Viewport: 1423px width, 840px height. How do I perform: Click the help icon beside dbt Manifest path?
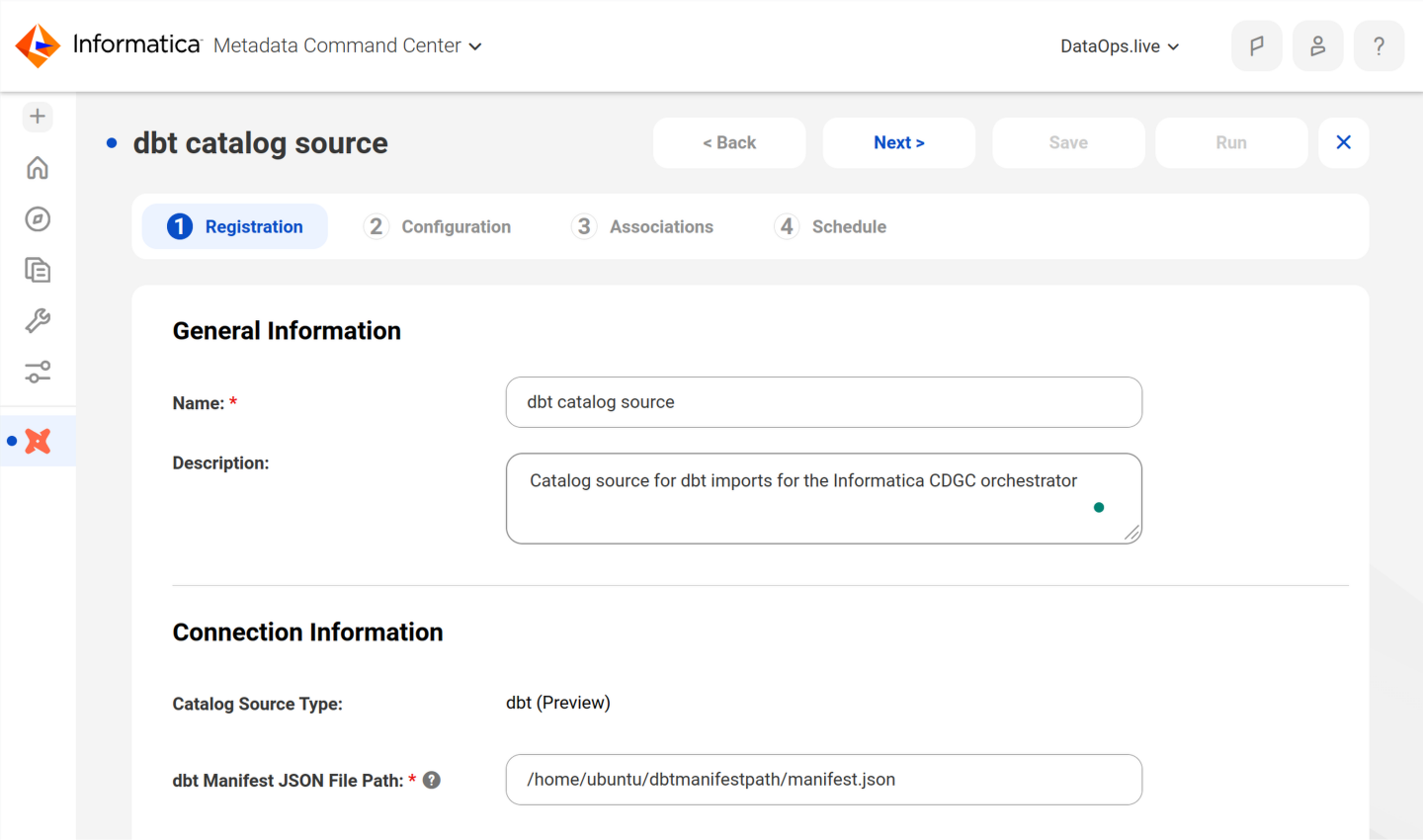(432, 780)
